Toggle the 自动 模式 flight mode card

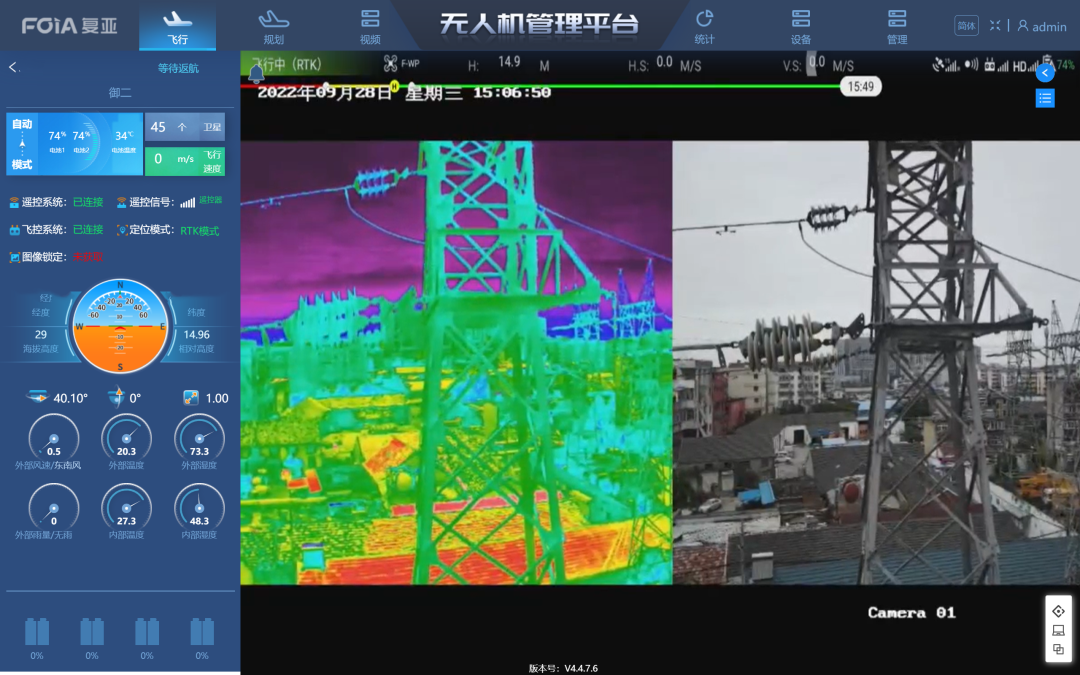click(22, 145)
